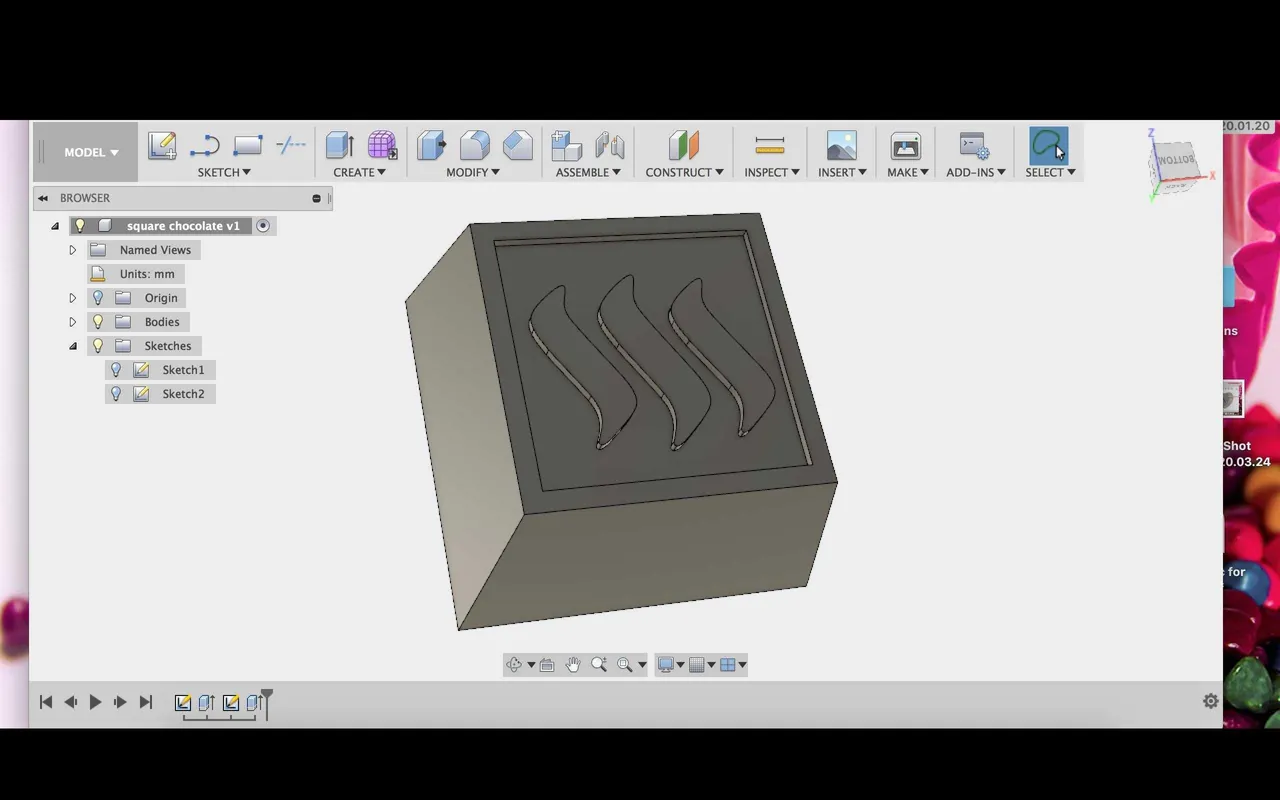1280x800 pixels.
Task: Click the Orbit navigation icon
Action: coord(514,665)
